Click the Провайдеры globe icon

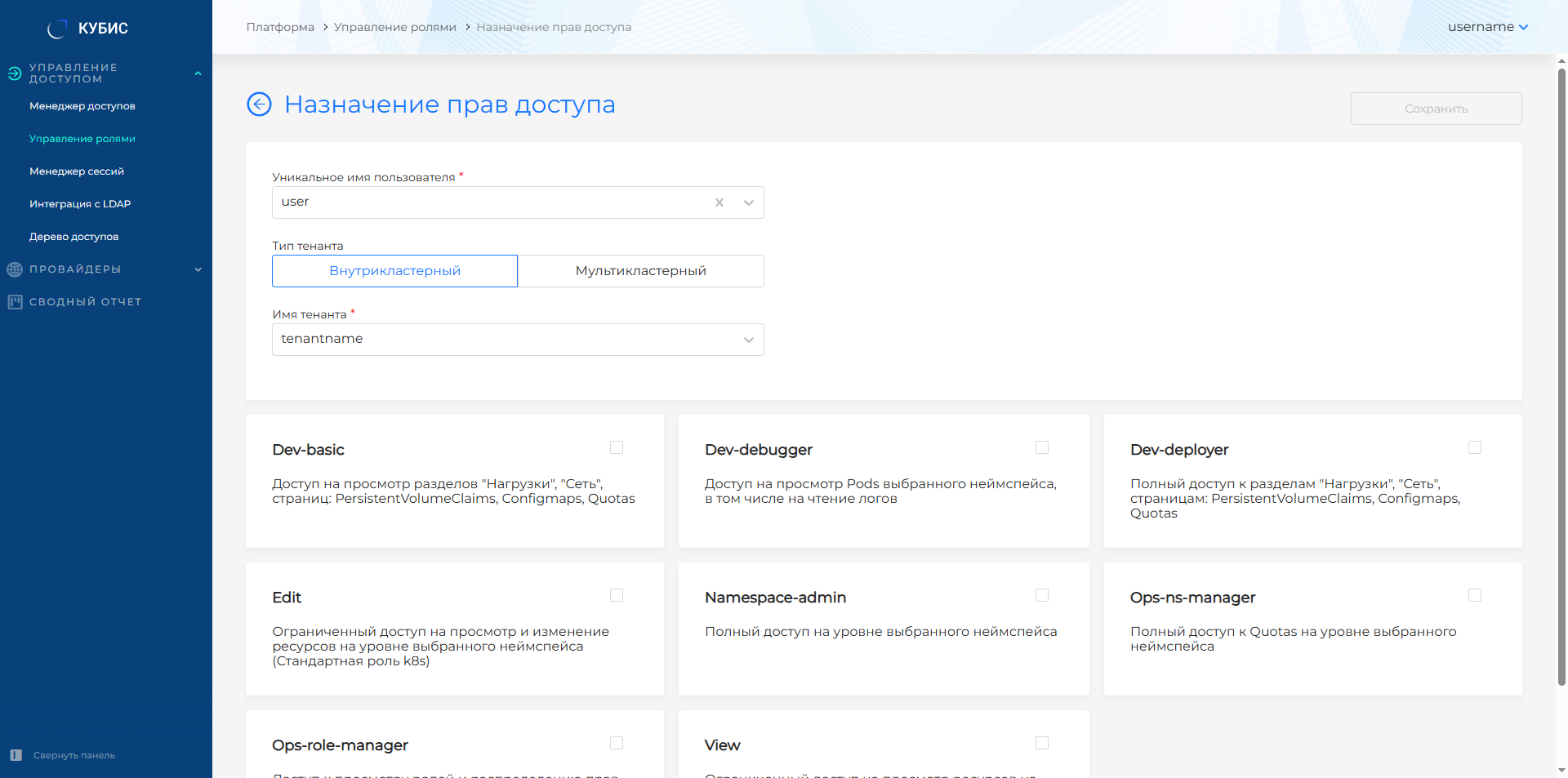14,269
